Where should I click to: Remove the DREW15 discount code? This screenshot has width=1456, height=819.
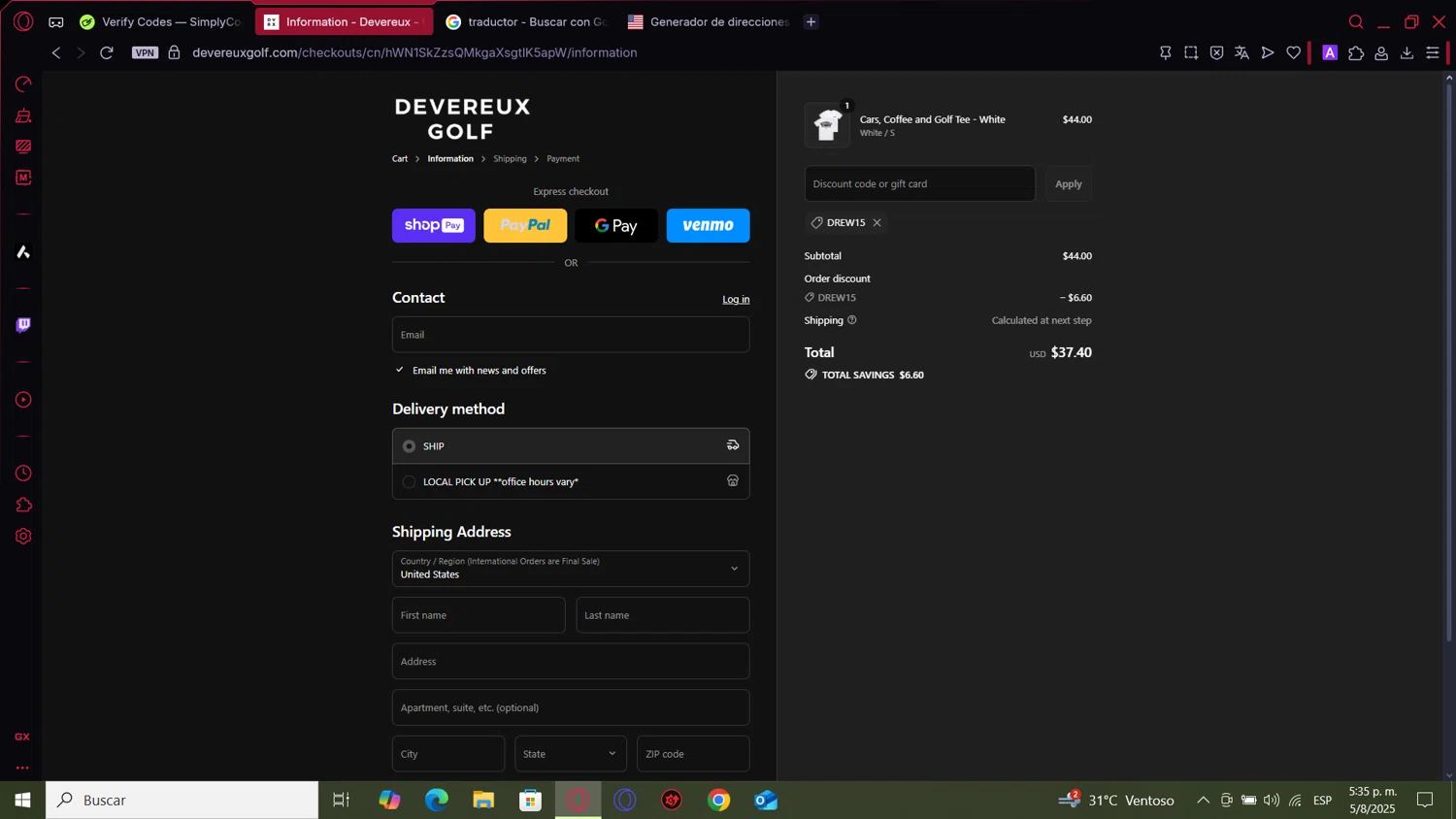pyautogui.click(x=877, y=222)
